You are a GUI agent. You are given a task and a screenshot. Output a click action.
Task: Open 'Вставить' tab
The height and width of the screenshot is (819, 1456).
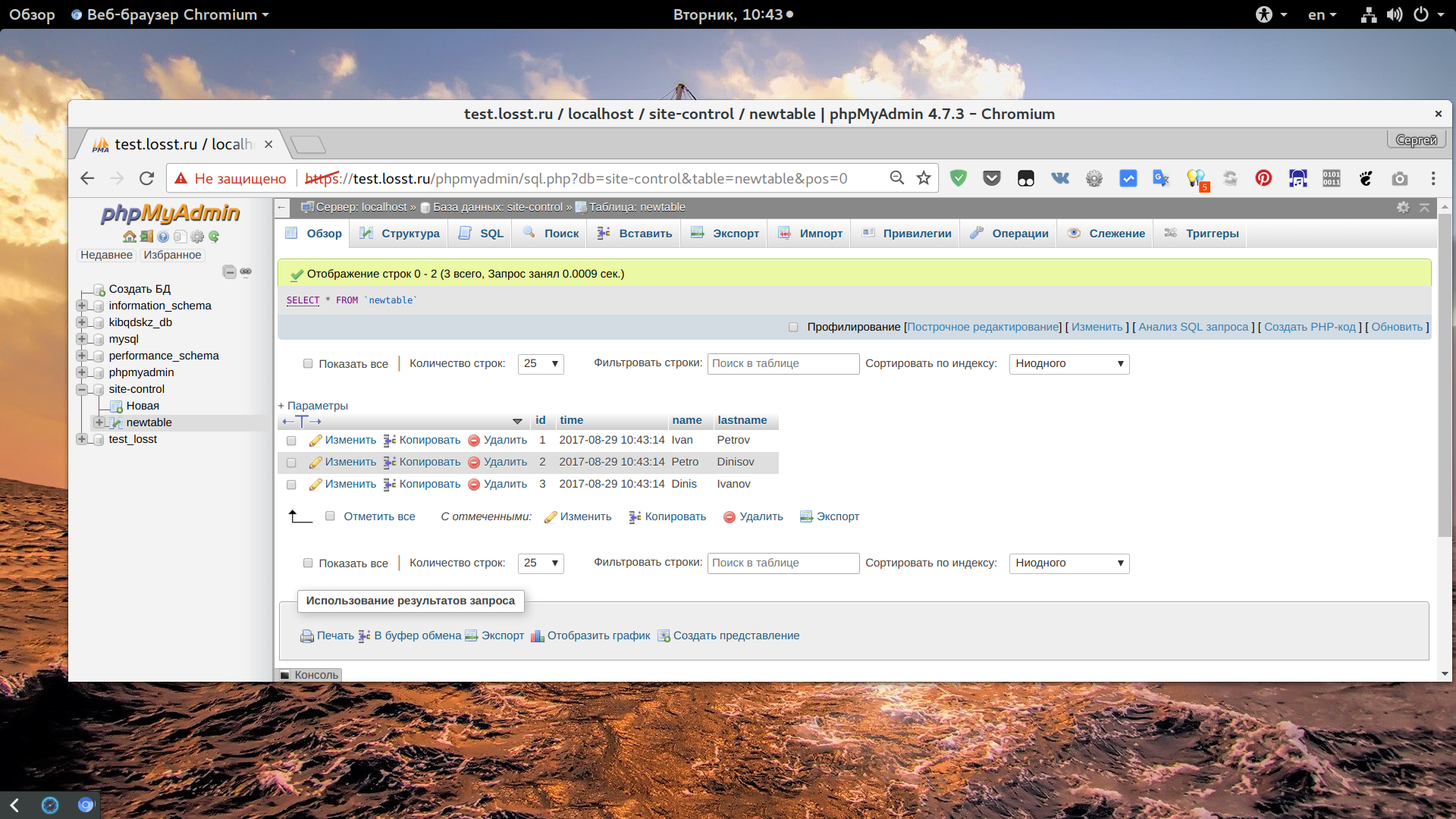coord(635,234)
